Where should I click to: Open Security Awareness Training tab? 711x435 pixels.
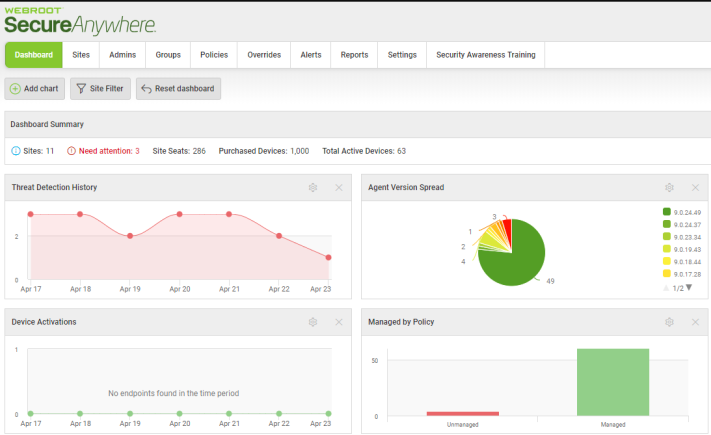(486, 55)
